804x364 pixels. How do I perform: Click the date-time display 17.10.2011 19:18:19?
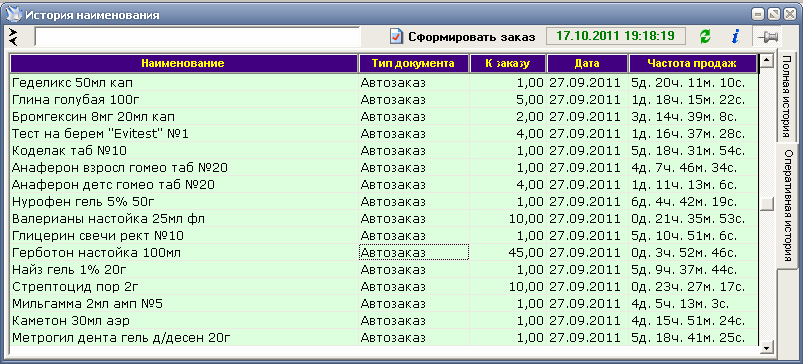615,36
